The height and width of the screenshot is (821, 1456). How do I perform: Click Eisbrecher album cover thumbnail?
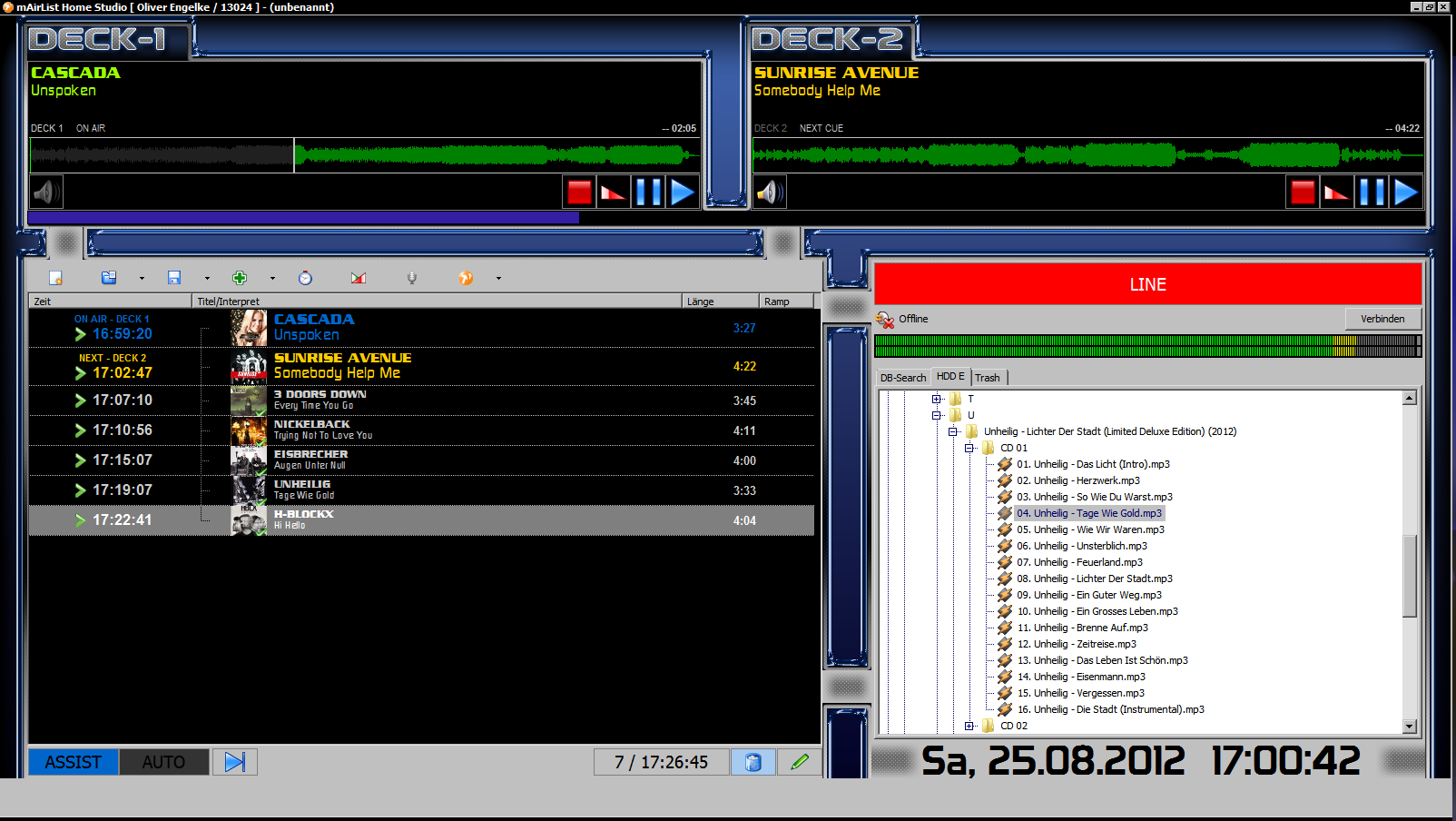(x=249, y=460)
